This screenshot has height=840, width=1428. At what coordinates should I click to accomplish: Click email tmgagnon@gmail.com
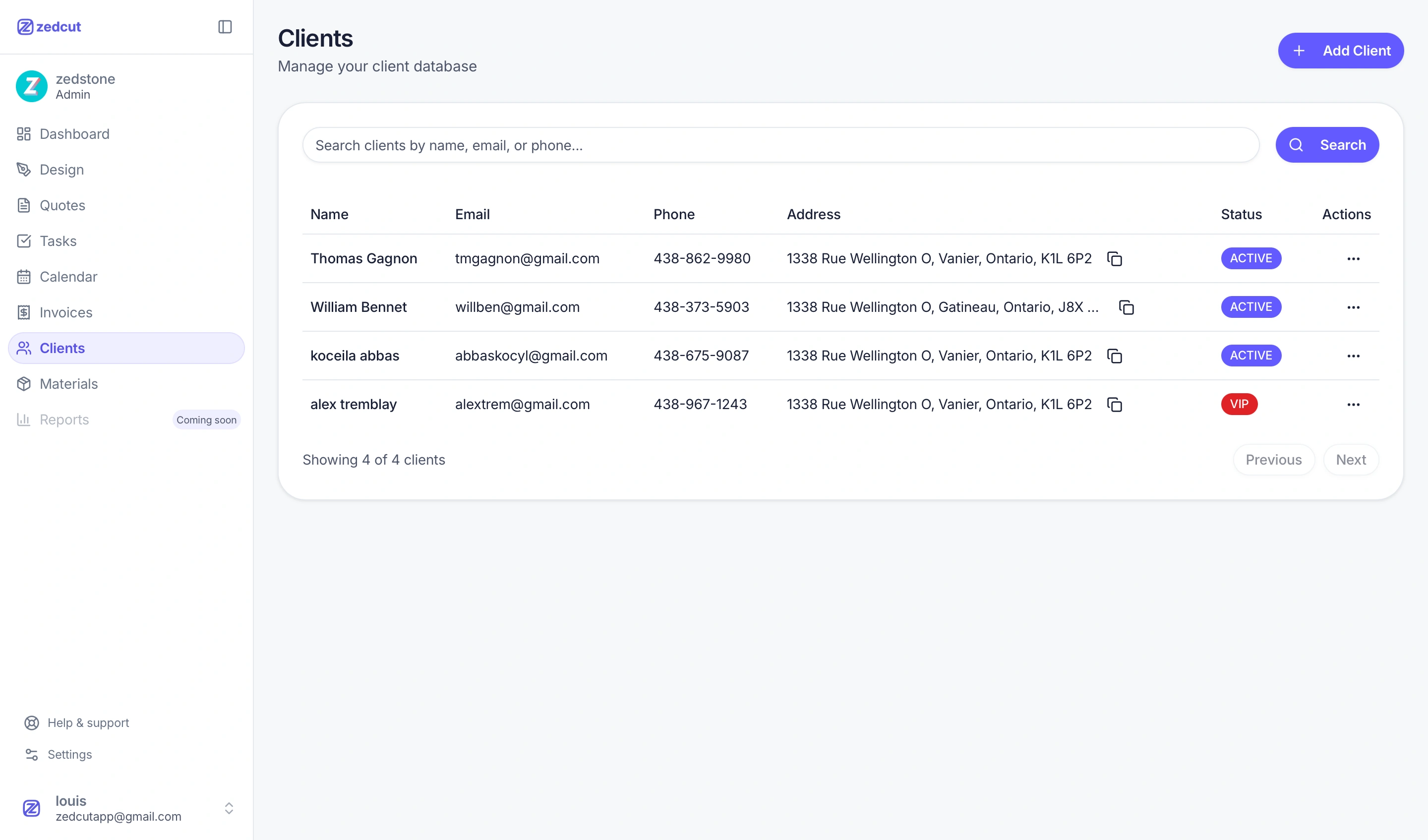pyautogui.click(x=527, y=258)
